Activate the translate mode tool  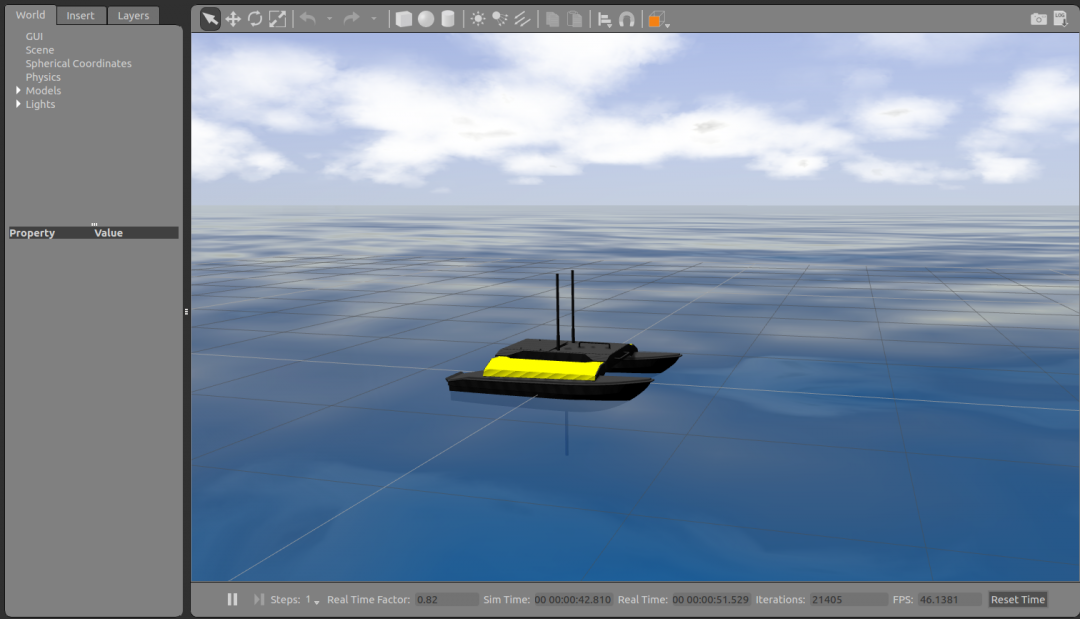coord(233,19)
